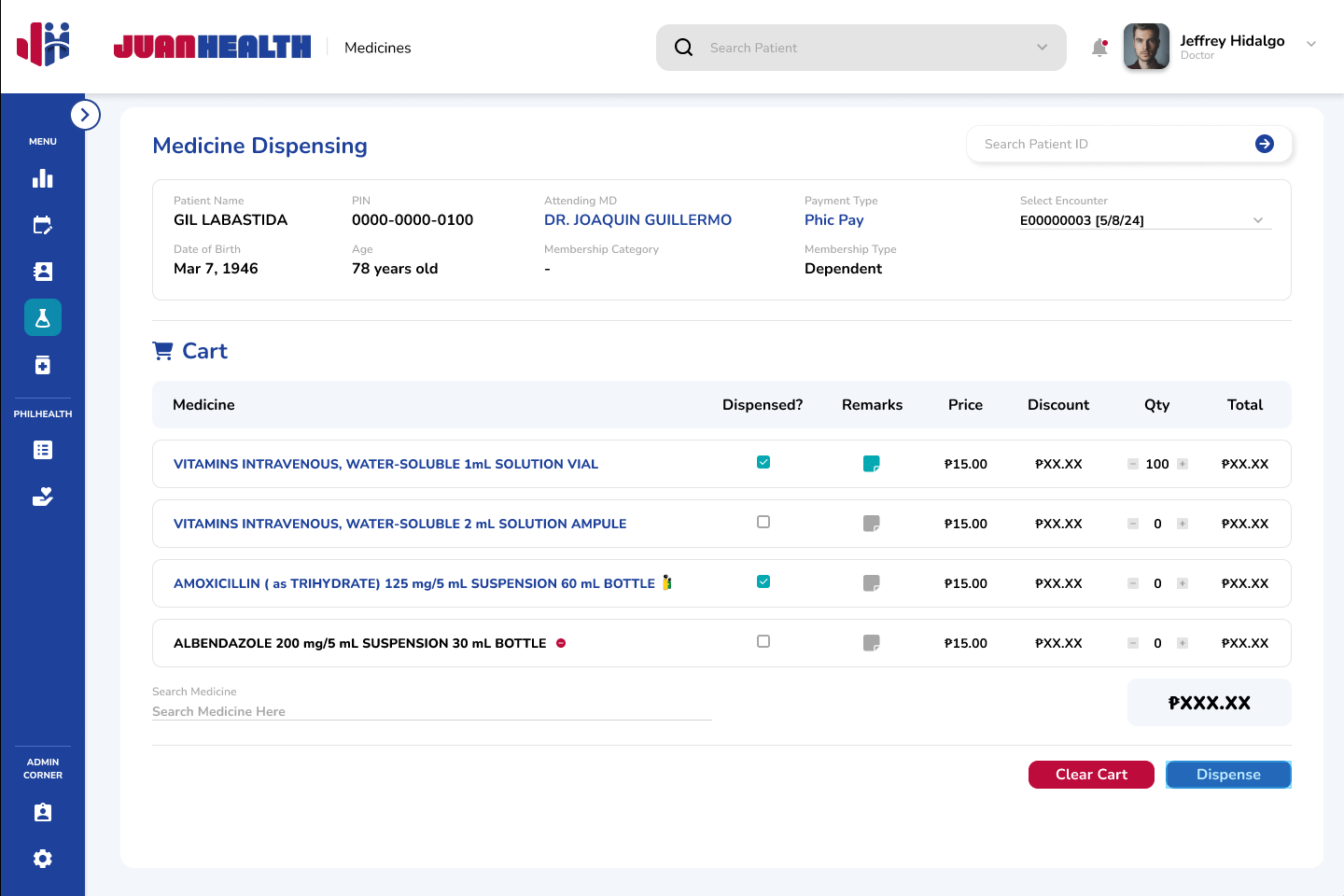Expand the sidebar with the chevron button
Viewport: 1344px width, 896px height.
(85, 115)
